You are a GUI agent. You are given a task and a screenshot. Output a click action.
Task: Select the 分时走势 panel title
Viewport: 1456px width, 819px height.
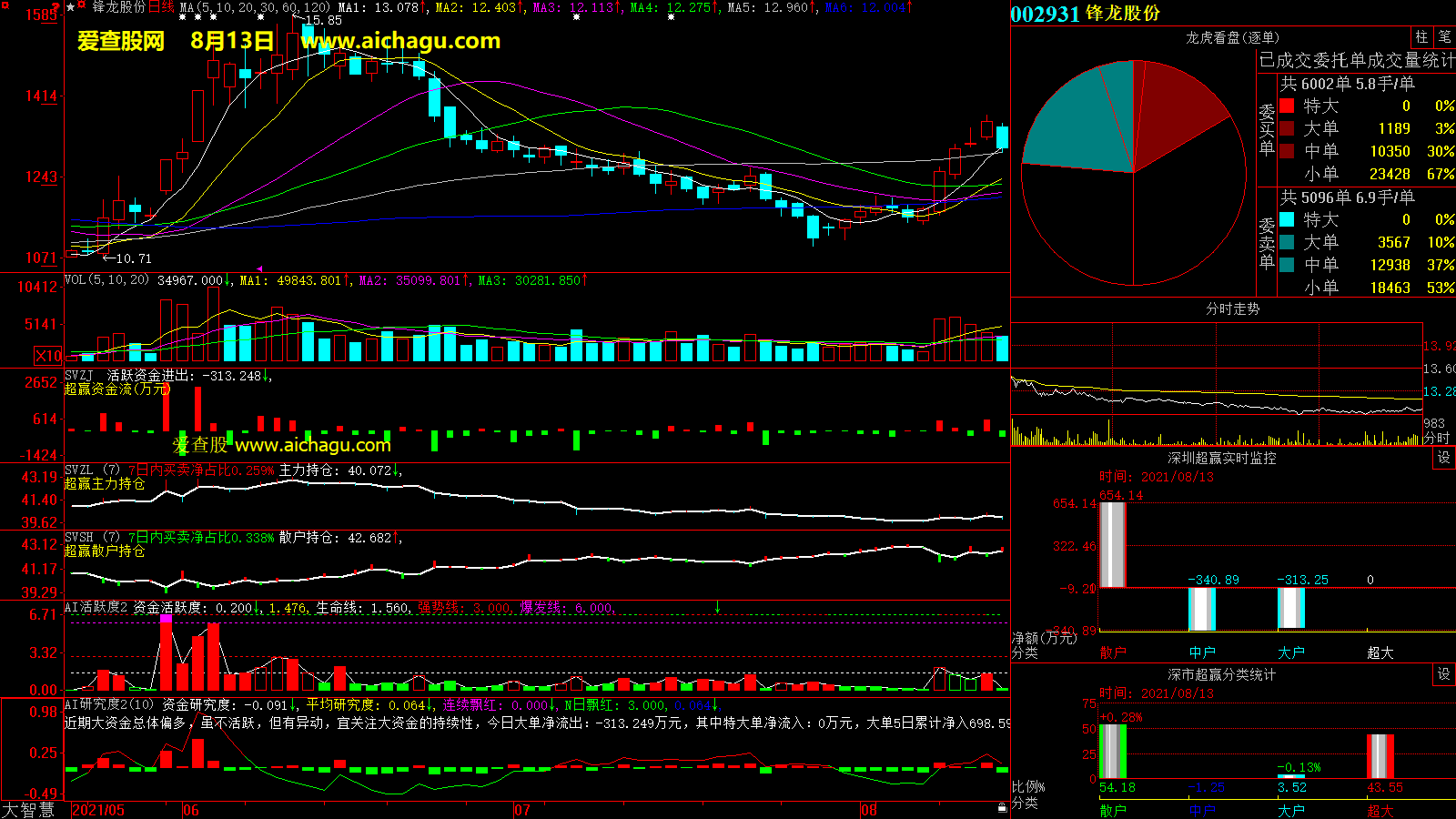(1232, 309)
